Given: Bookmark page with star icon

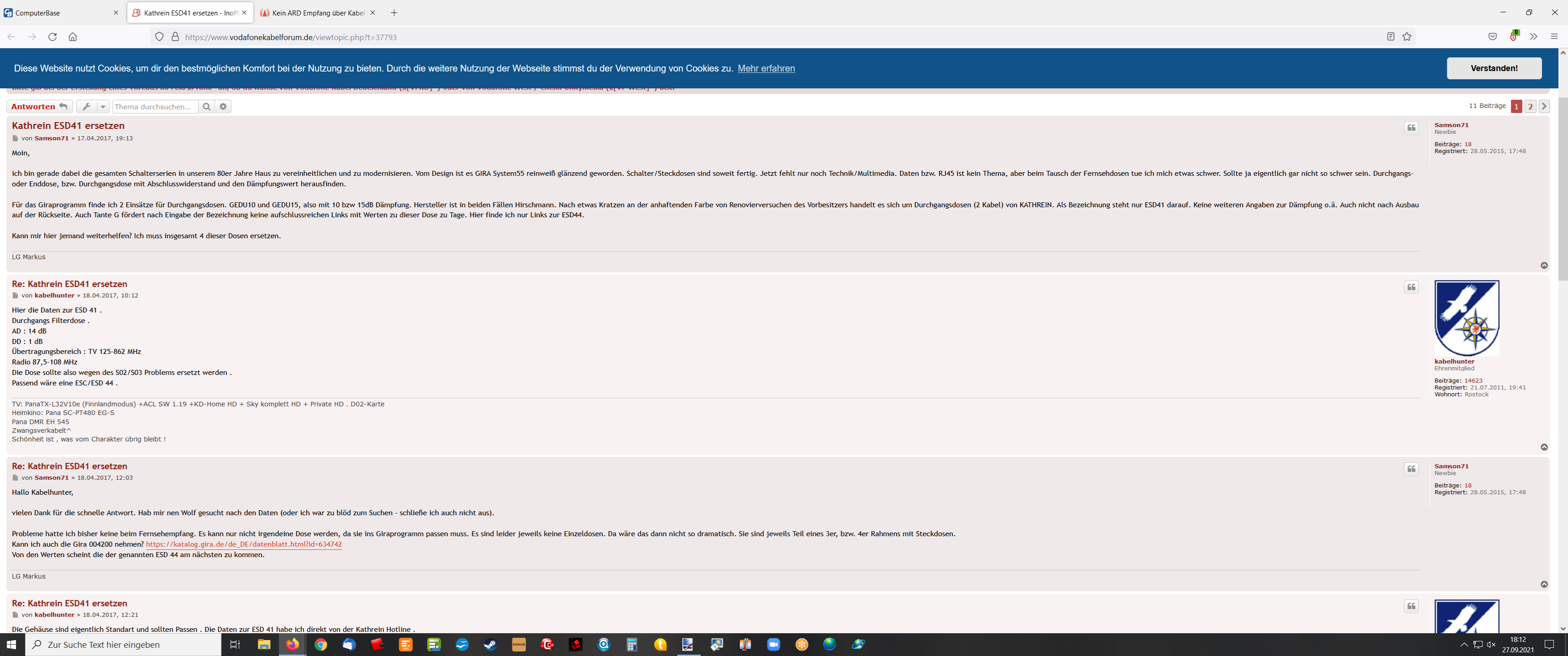Looking at the screenshot, I should (1407, 36).
